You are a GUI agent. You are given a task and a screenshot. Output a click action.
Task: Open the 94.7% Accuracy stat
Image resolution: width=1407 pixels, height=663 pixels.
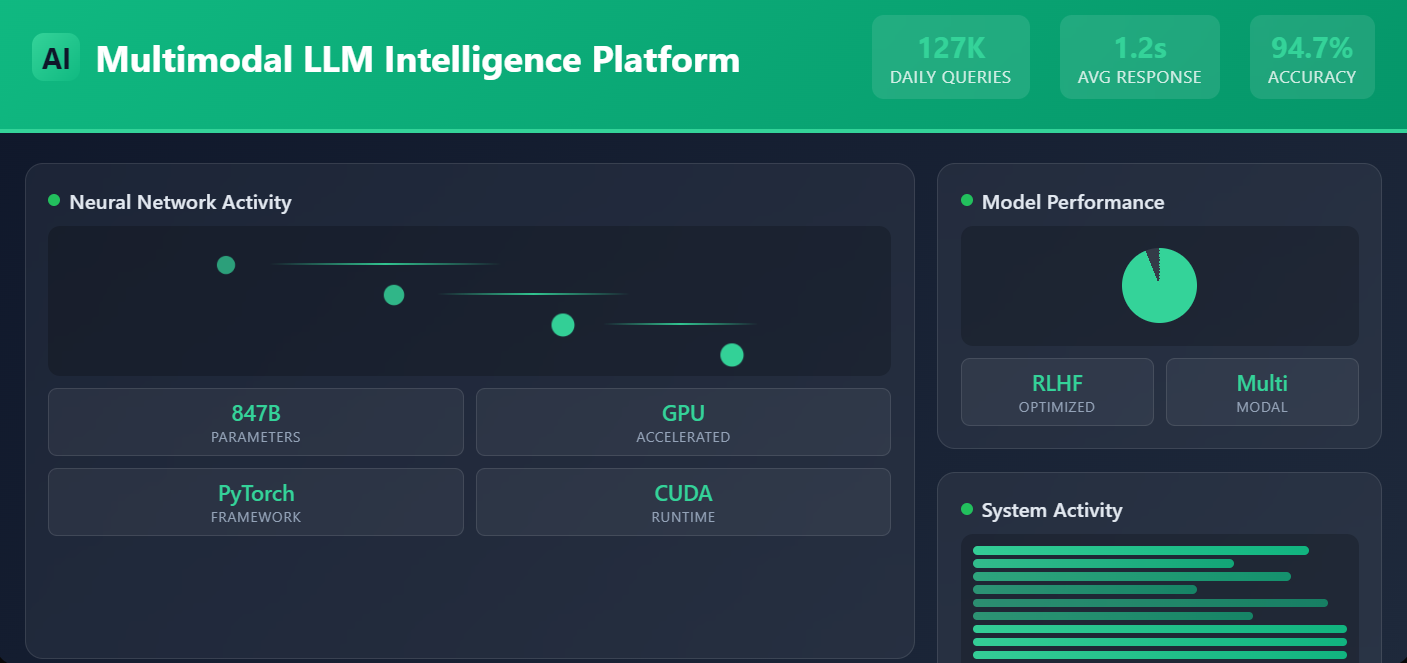[x=1311, y=58]
